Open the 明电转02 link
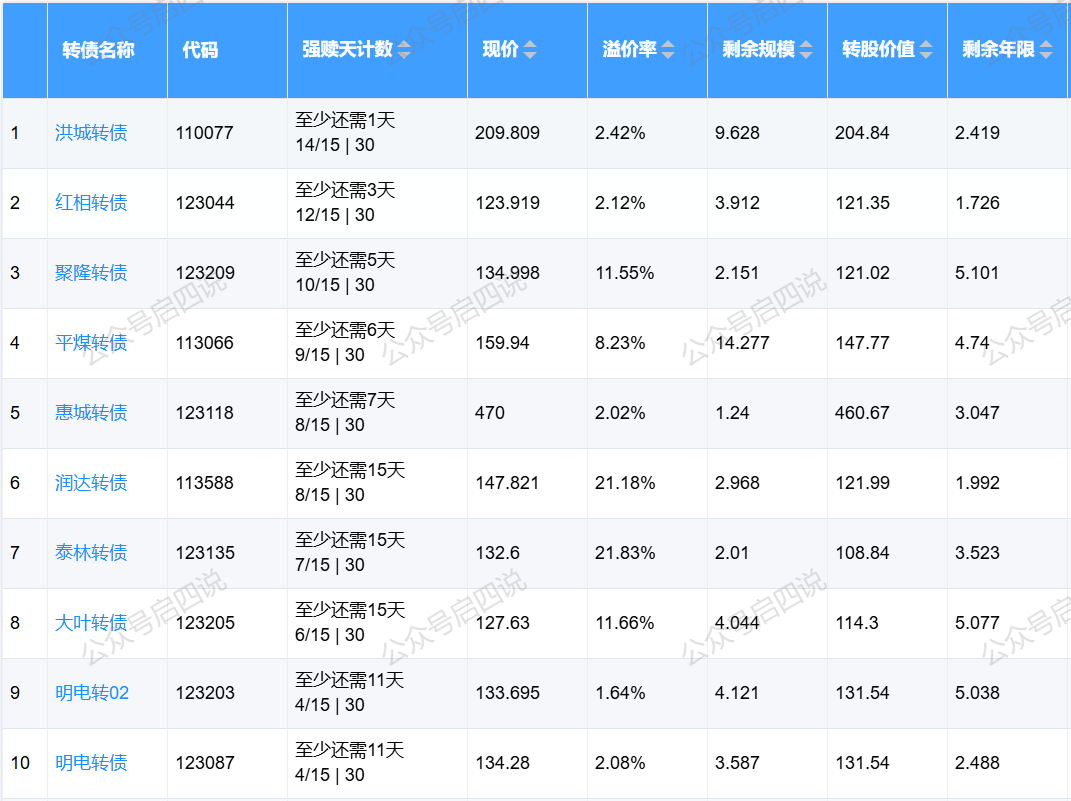This screenshot has width=1071, height=801. [92, 693]
